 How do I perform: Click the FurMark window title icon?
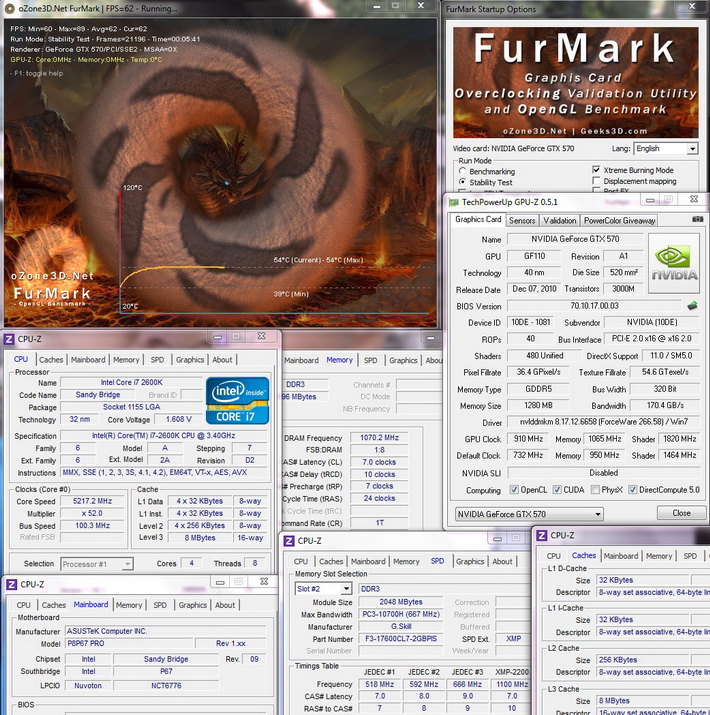(9, 8)
